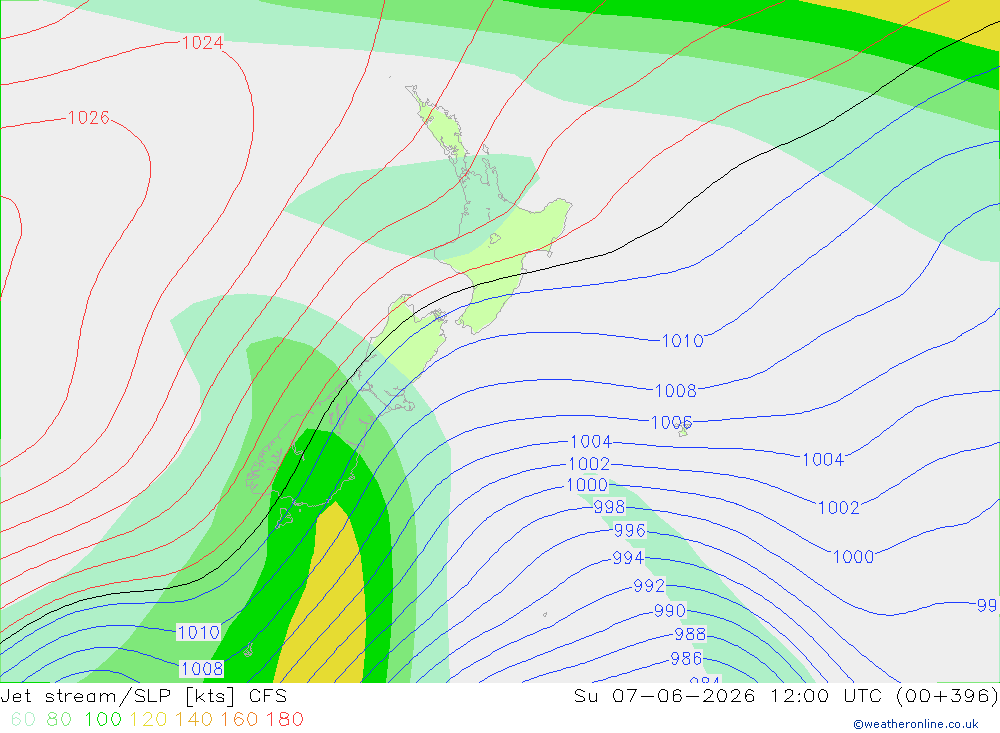
Task: Click the 988 isobar label
Action: 690,634
